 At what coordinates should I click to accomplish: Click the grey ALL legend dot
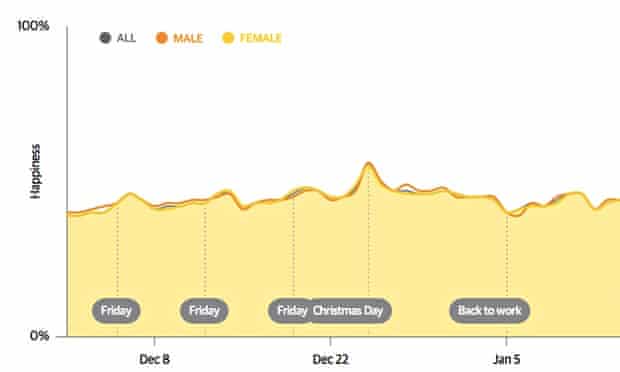(x=105, y=38)
